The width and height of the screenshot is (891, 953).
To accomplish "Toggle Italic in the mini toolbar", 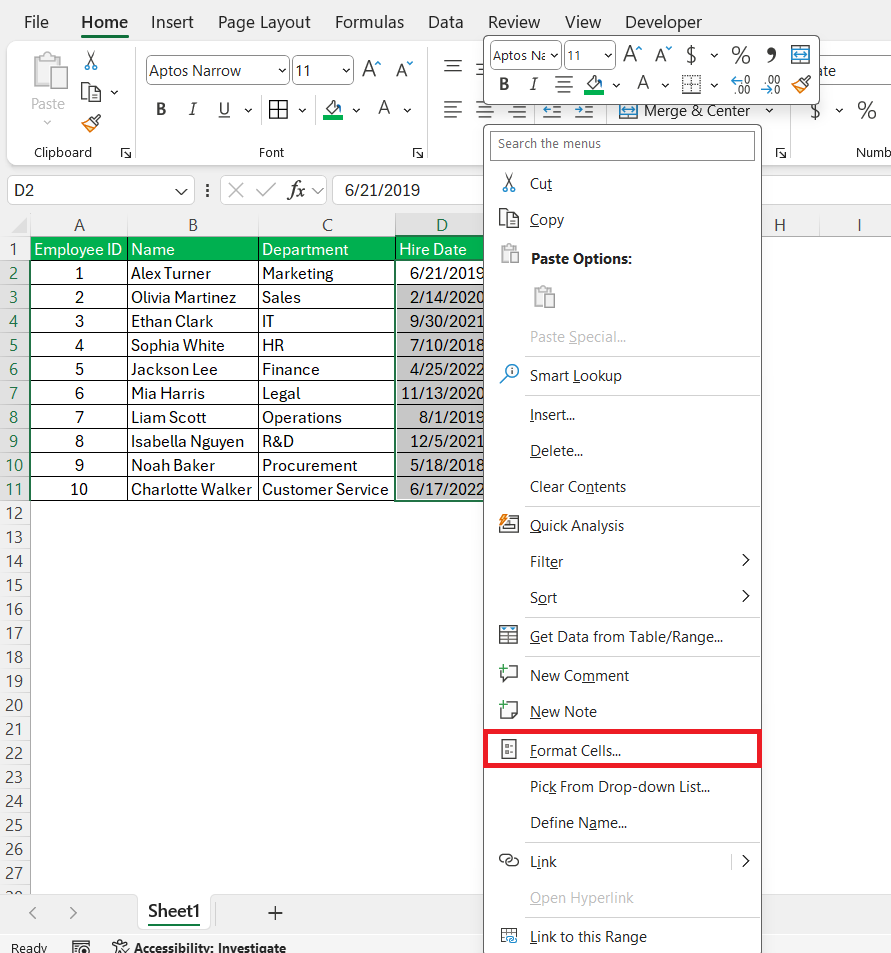I will point(534,84).
